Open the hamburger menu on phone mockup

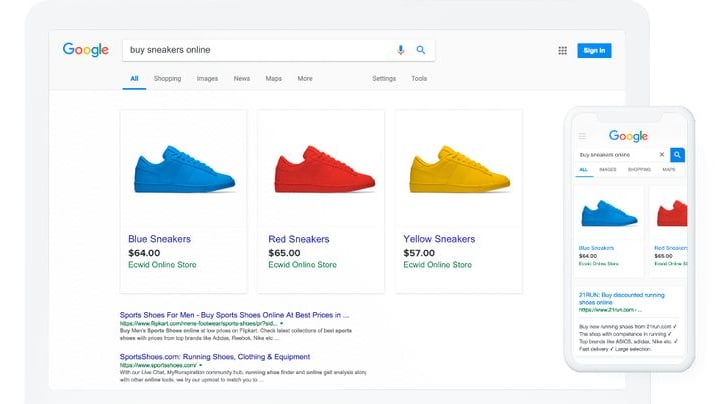pyautogui.click(x=582, y=136)
